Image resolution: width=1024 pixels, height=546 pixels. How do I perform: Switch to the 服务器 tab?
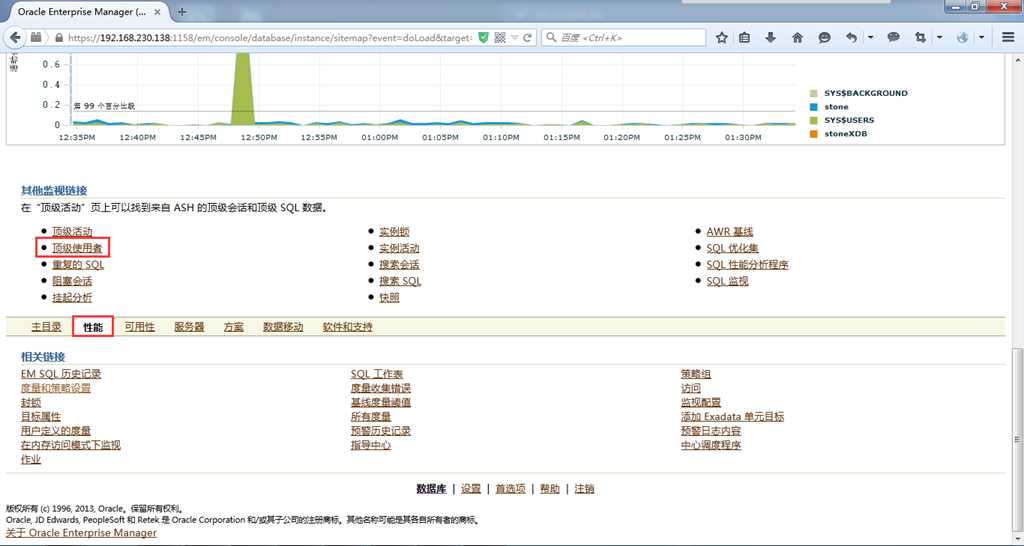click(188, 327)
